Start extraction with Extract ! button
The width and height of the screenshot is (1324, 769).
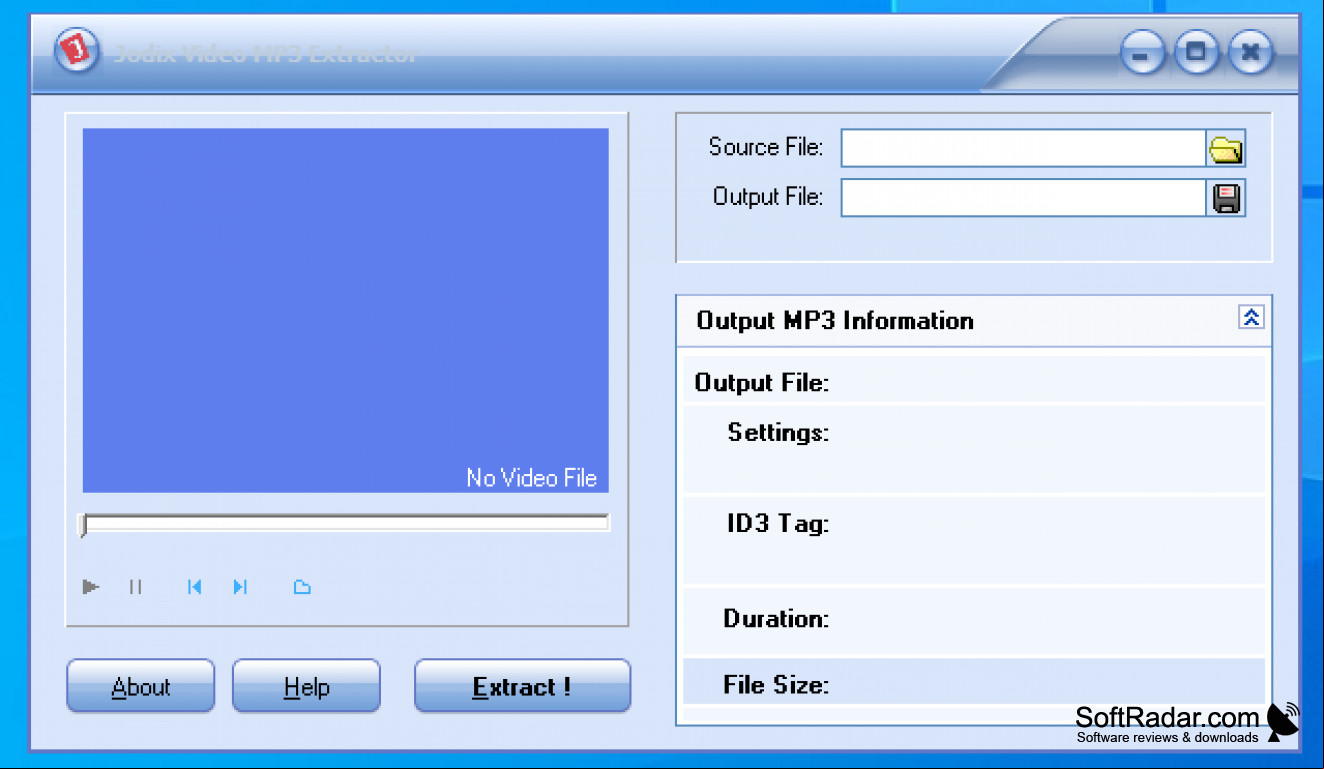click(522, 686)
